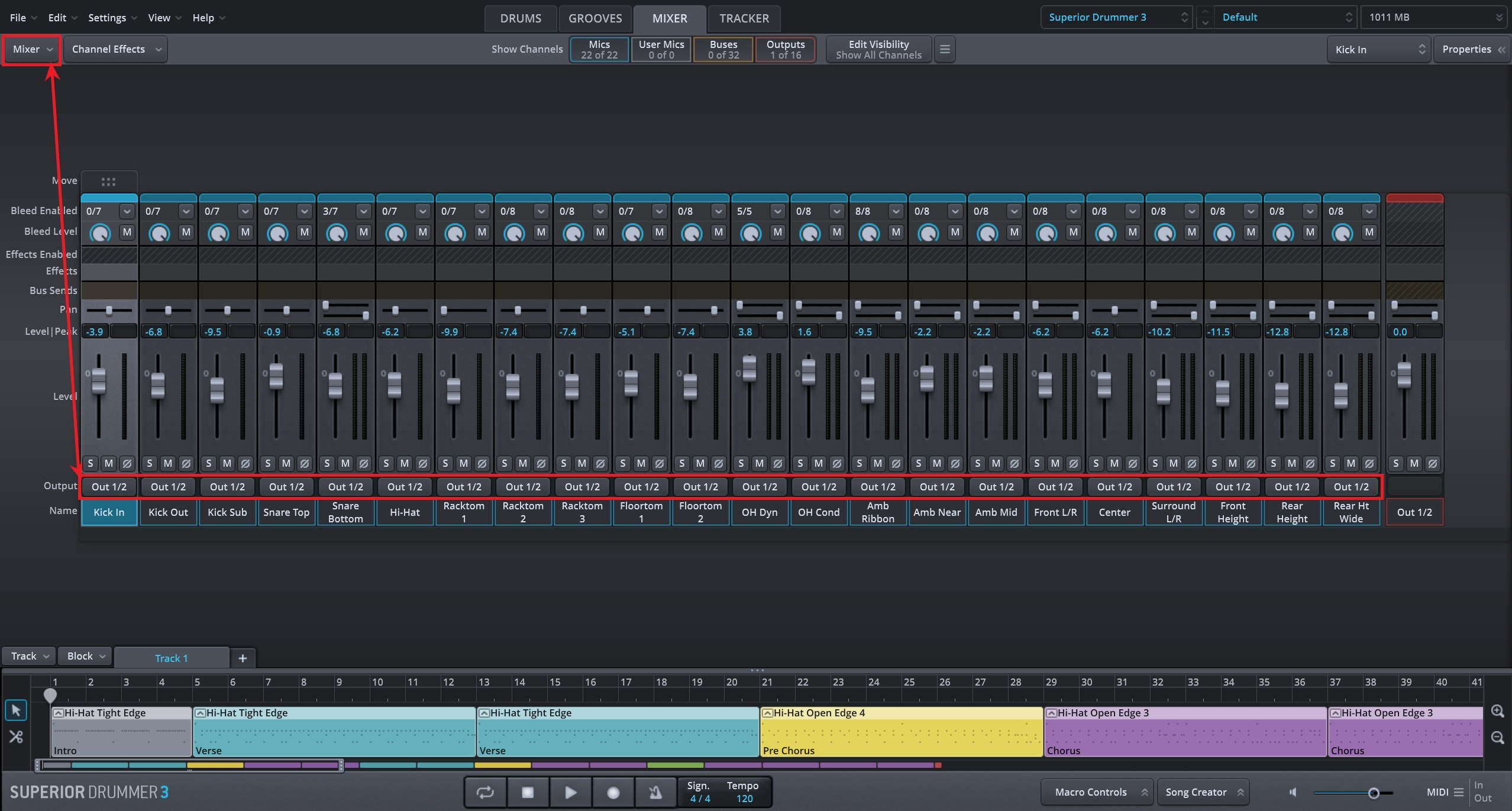Select the scissors cut tool
This screenshot has width=1512, height=811.
click(x=16, y=736)
